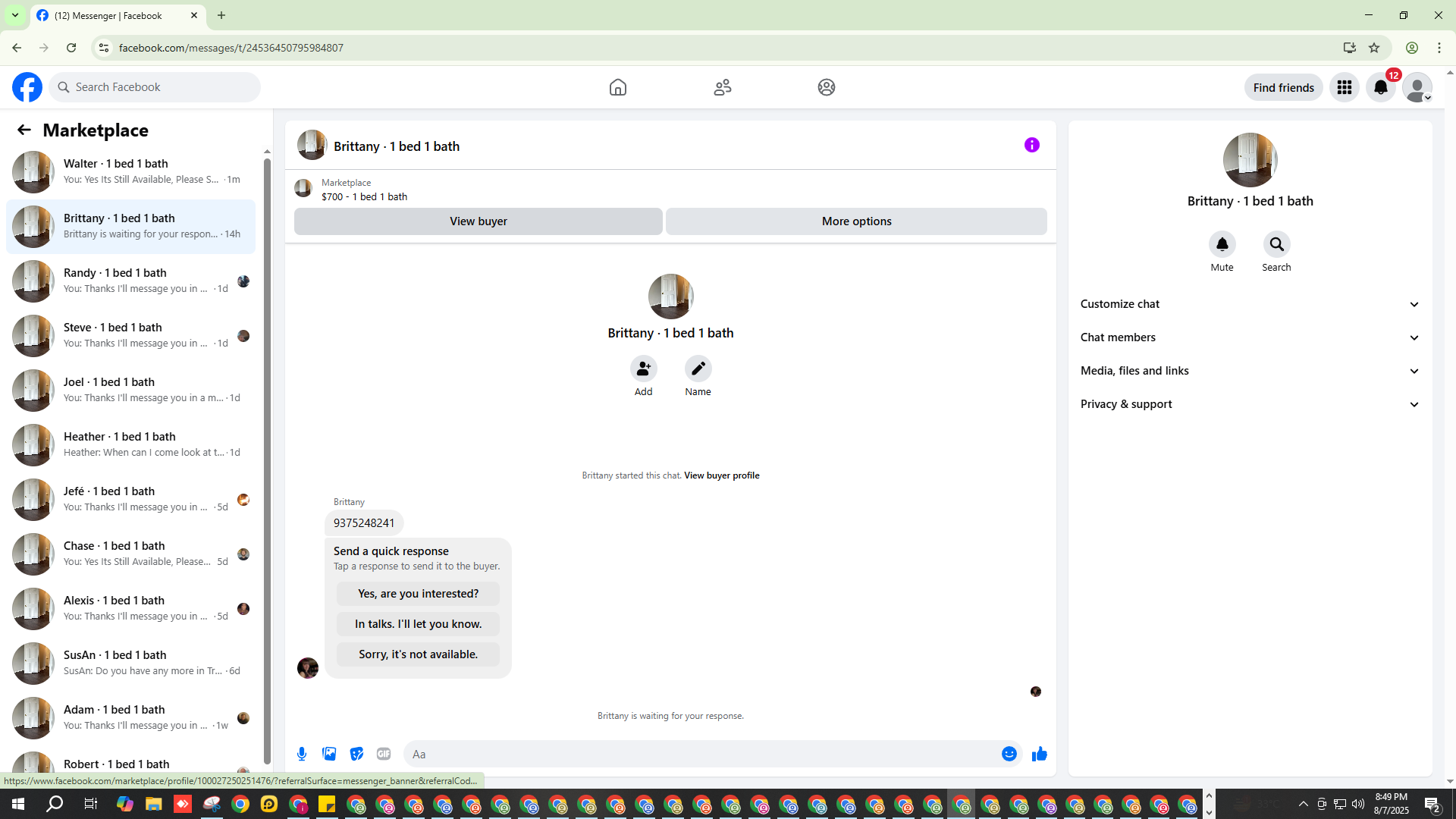
Task: Close the Messenger browser tab
Action: (194, 15)
